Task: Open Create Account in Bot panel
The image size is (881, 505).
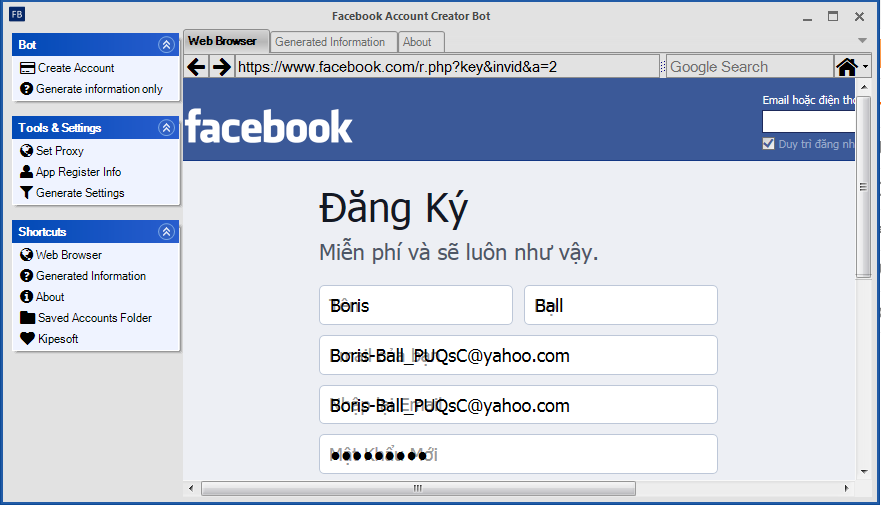Action: click(76, 68)
